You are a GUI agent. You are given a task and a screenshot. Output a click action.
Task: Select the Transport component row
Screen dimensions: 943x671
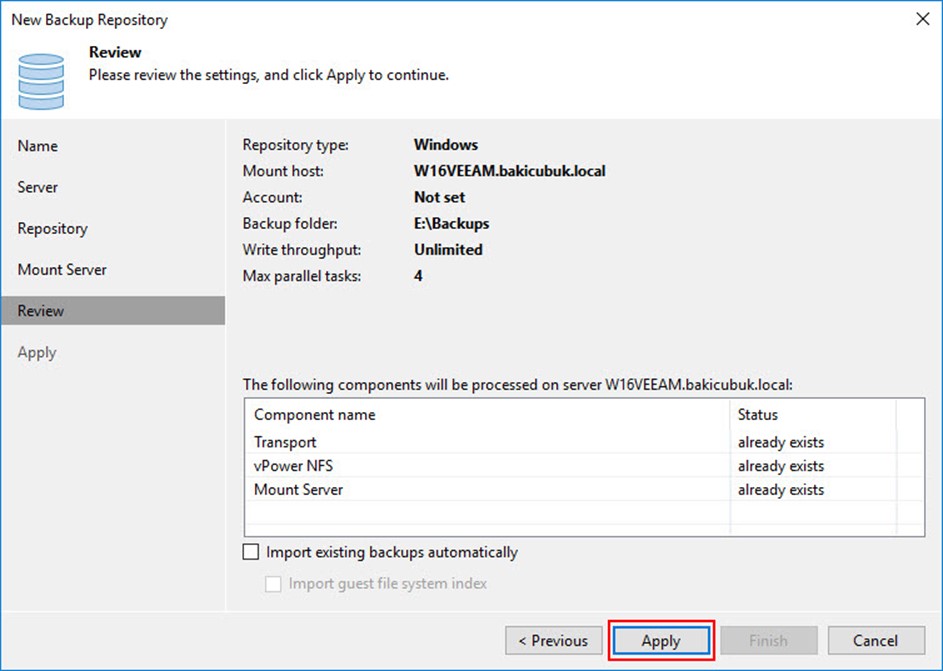point(285,442)
